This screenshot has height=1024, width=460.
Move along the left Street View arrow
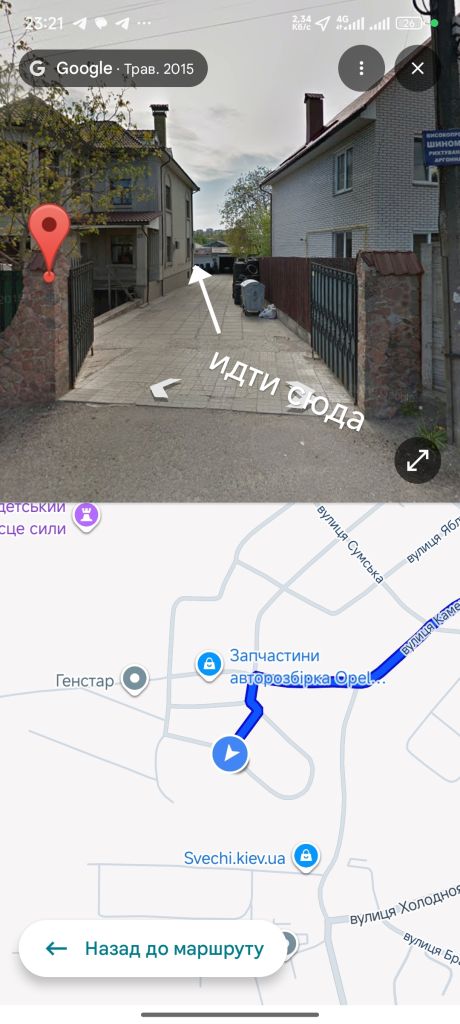click(x=165, y=389)
